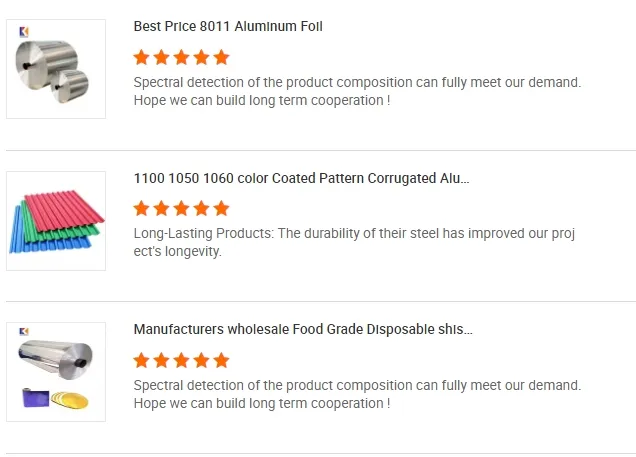
Task: Click the Food Grade product review text
Action: pos(357,394)
